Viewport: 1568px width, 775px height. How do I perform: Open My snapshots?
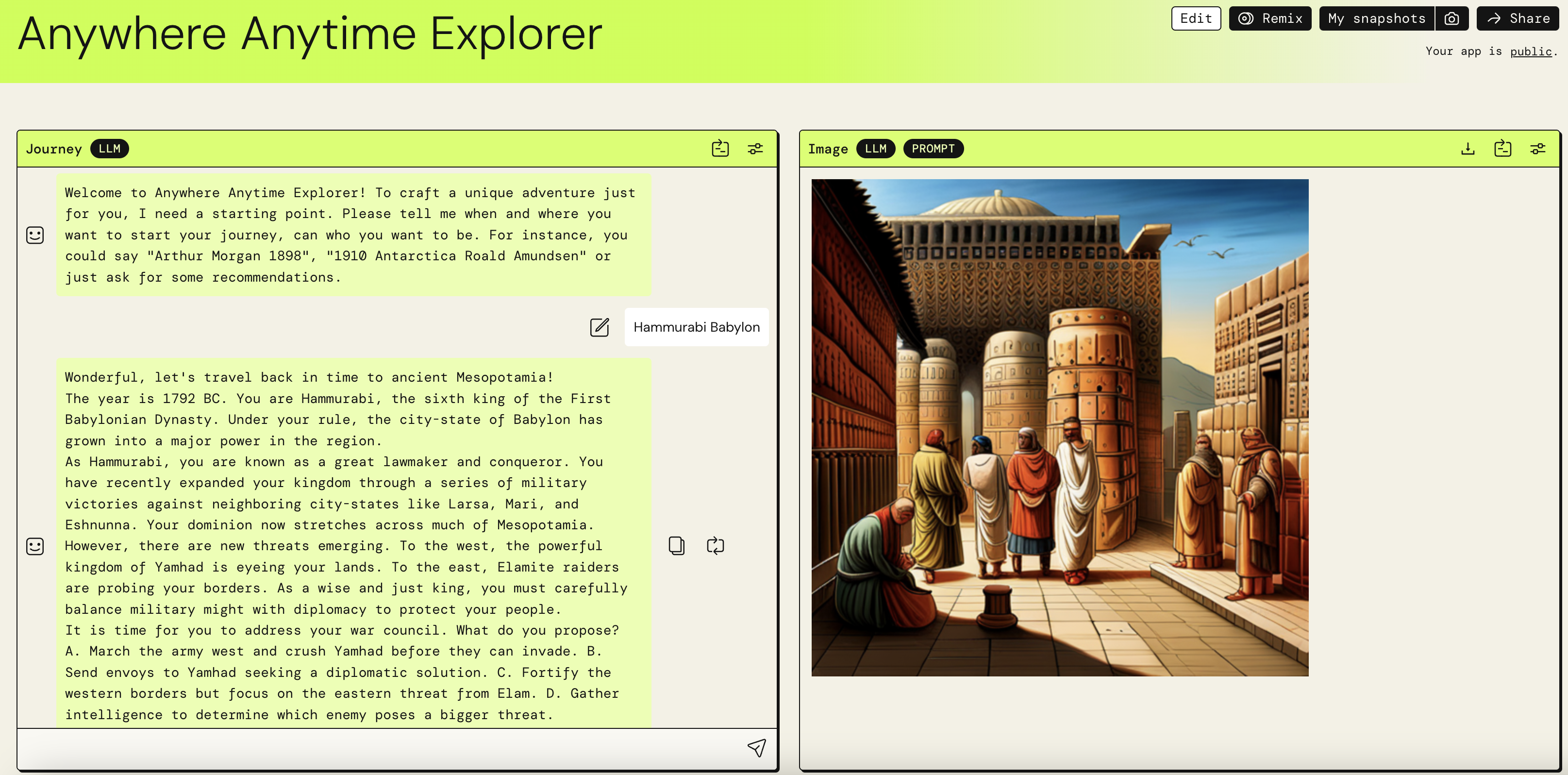coord(1376,19)
